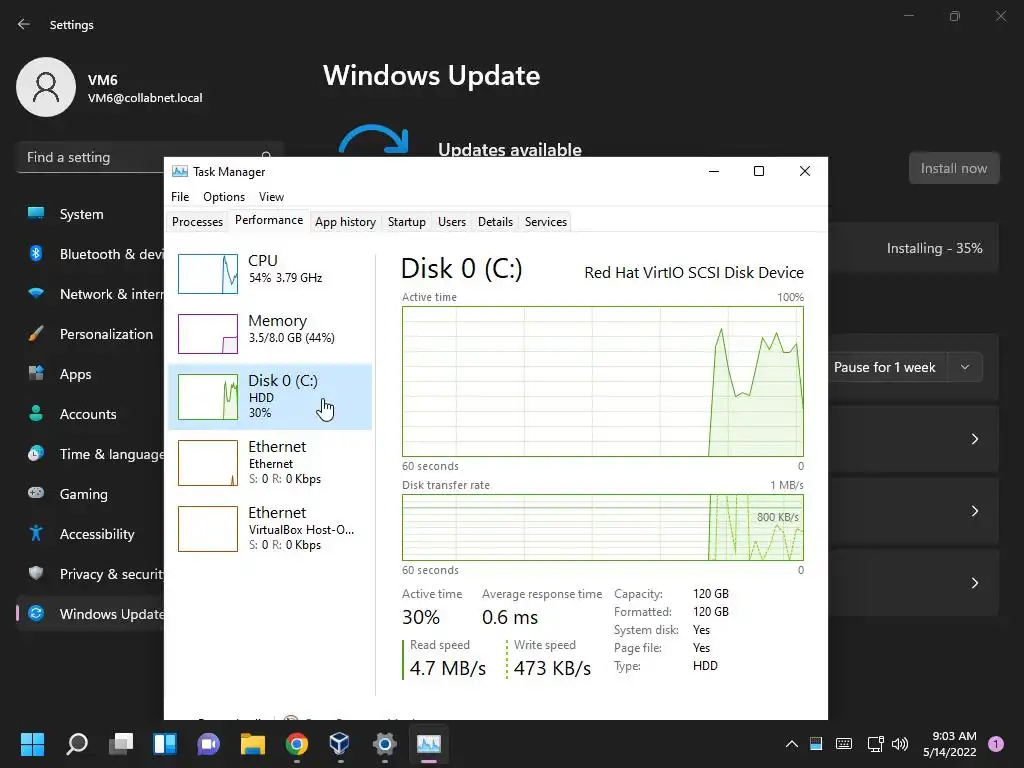Click the Task Manager taskbar icon
The image size is (1024, 768).
pyautogui.click(x=429, y=744)
